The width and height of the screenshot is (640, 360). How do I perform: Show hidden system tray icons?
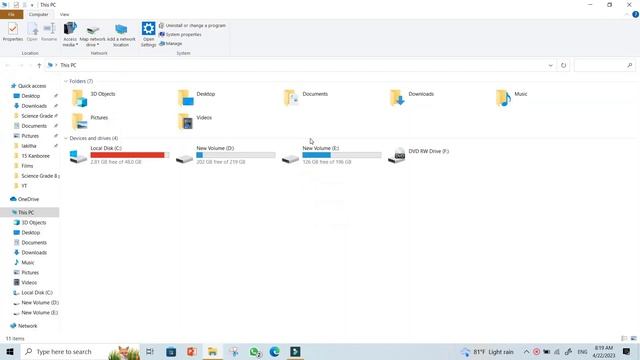point(527,351)
